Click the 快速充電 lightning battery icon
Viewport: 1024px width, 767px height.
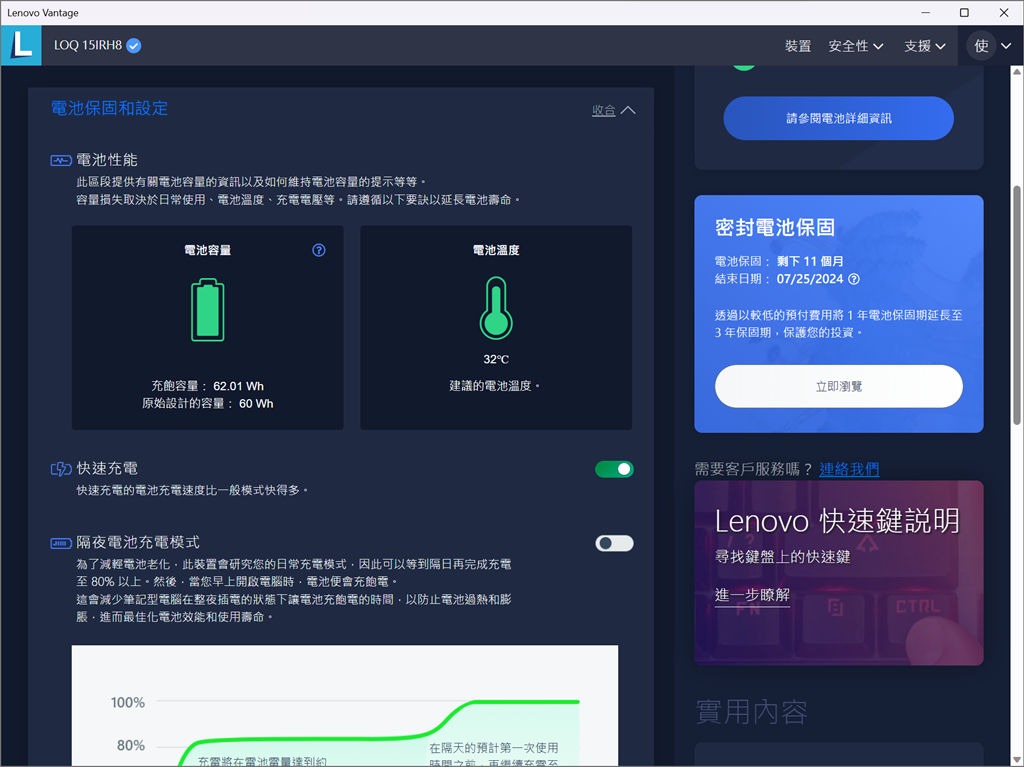(x=61, y=469)
